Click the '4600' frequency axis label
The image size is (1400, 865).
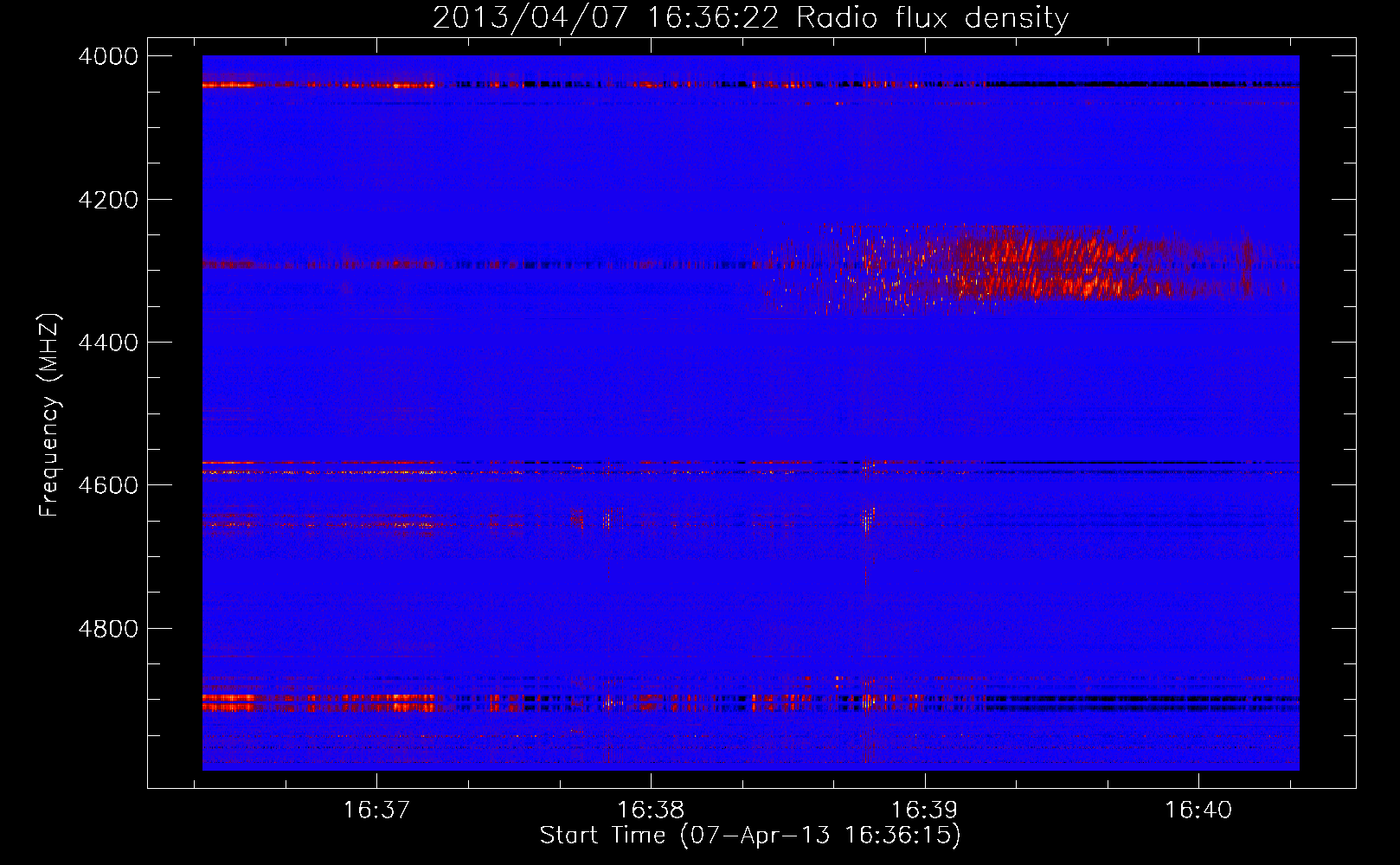coord(108,485)
